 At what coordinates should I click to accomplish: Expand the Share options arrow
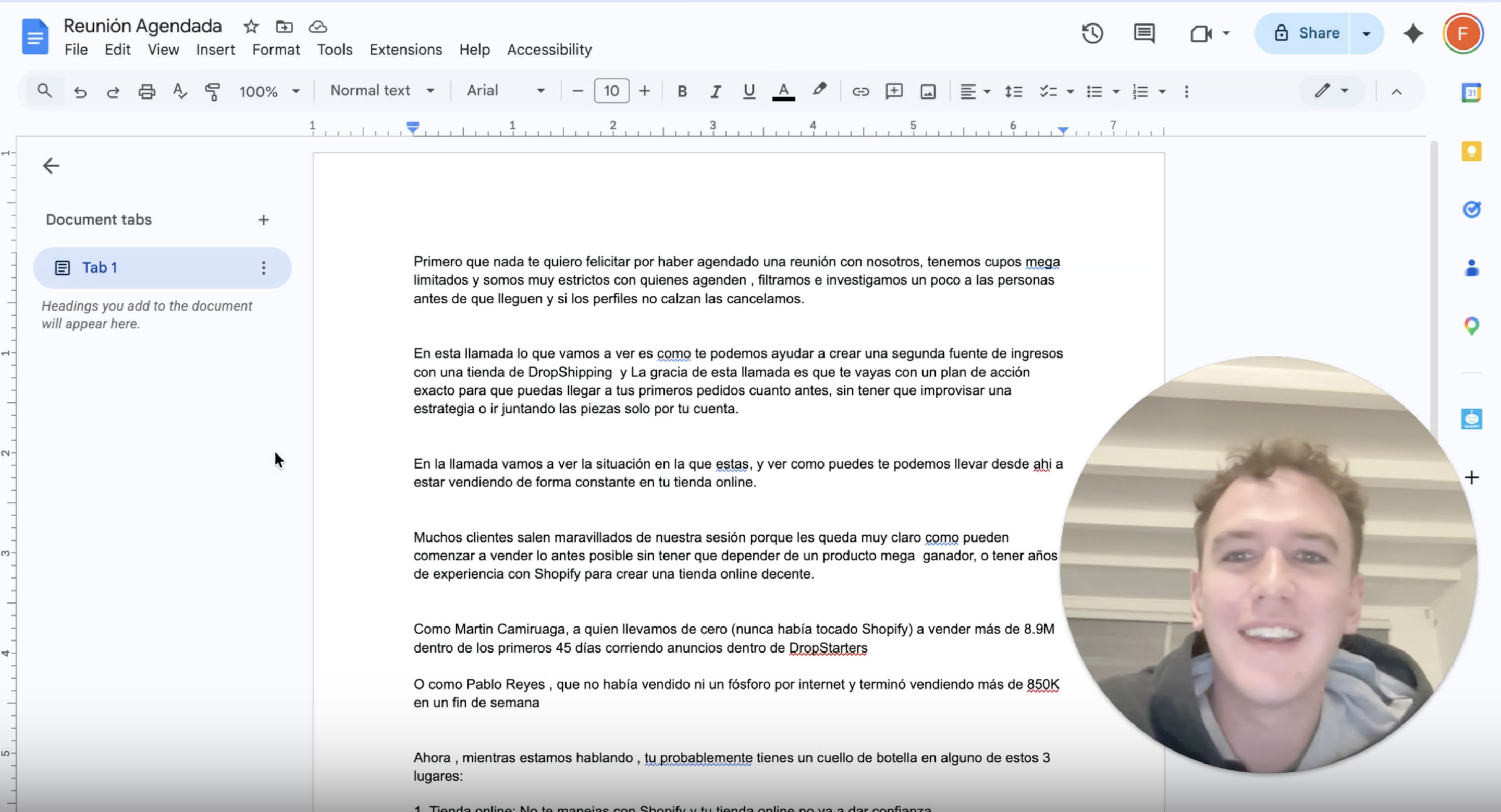[1366, 33]
